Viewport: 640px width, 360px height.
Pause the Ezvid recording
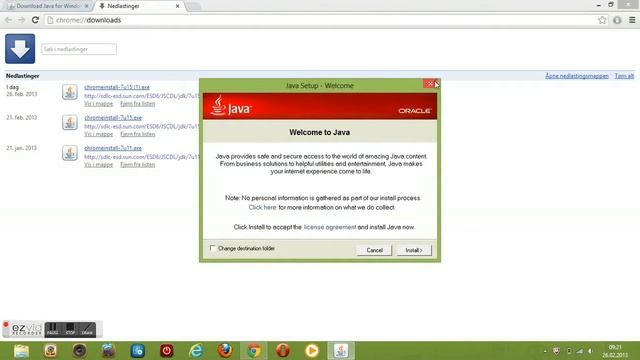[x=53, y=329]
